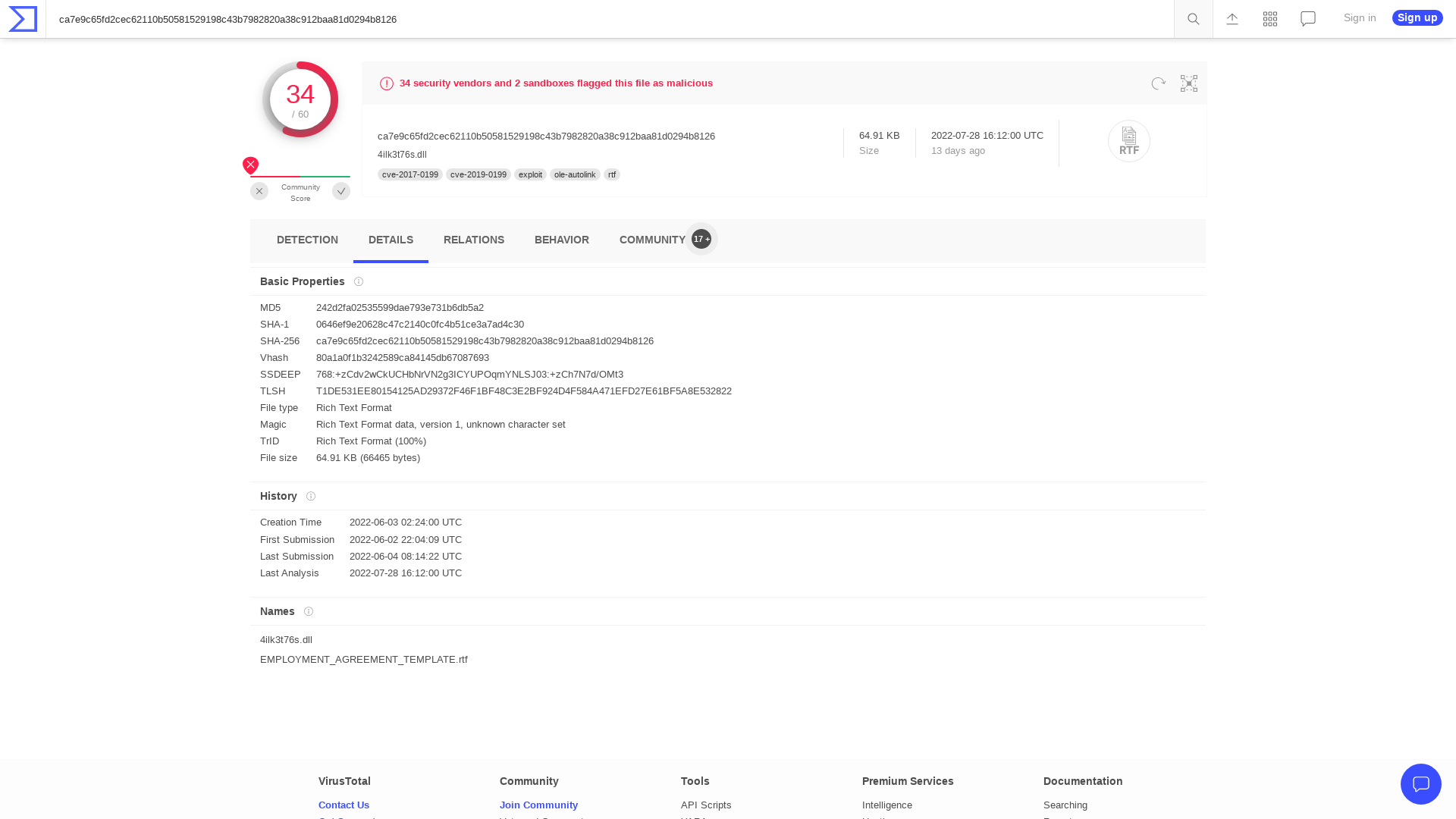Screen dimensions: 1456x819
Task: Open the VirusTotal apps grid icon
Action: [x=1269, y=18]
